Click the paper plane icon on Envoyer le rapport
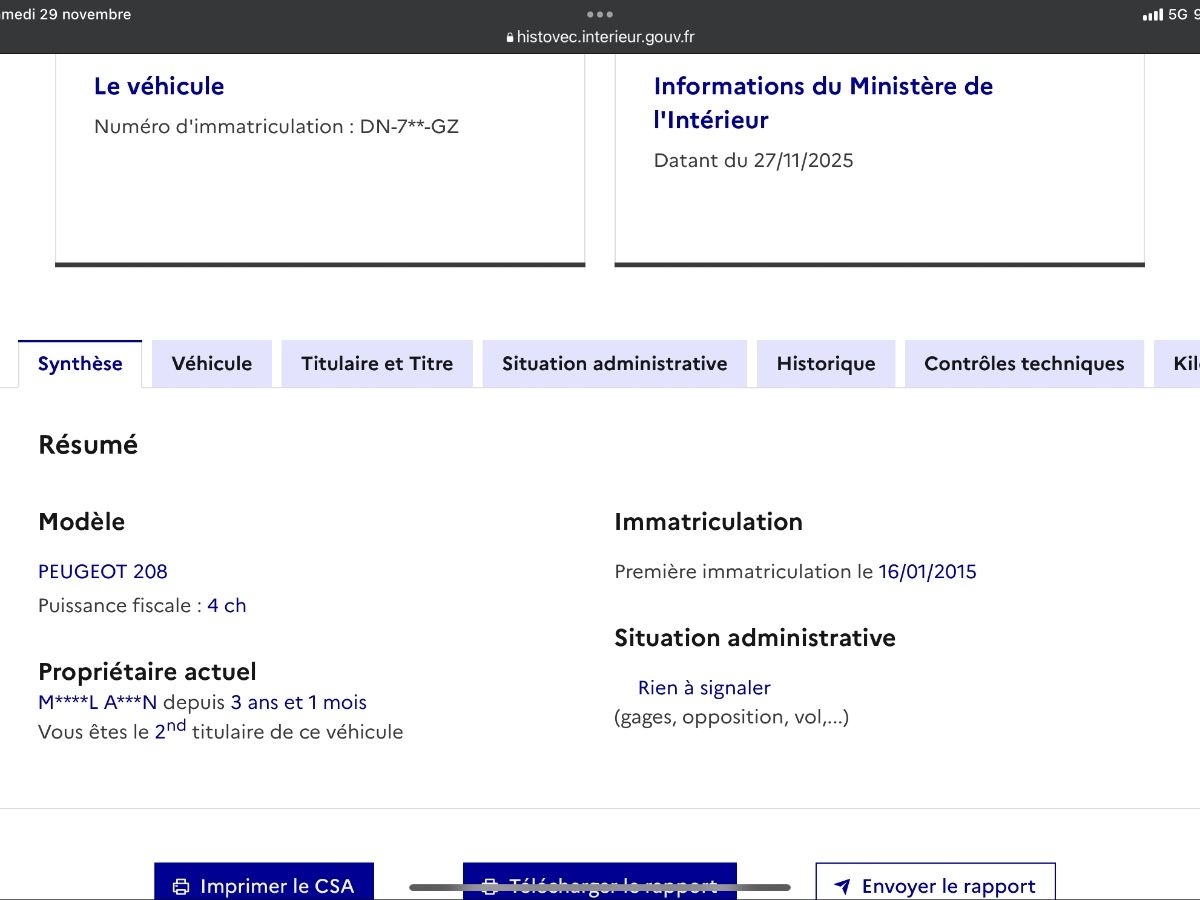This screenshot has width=1200, height=900. coord(842,886)
